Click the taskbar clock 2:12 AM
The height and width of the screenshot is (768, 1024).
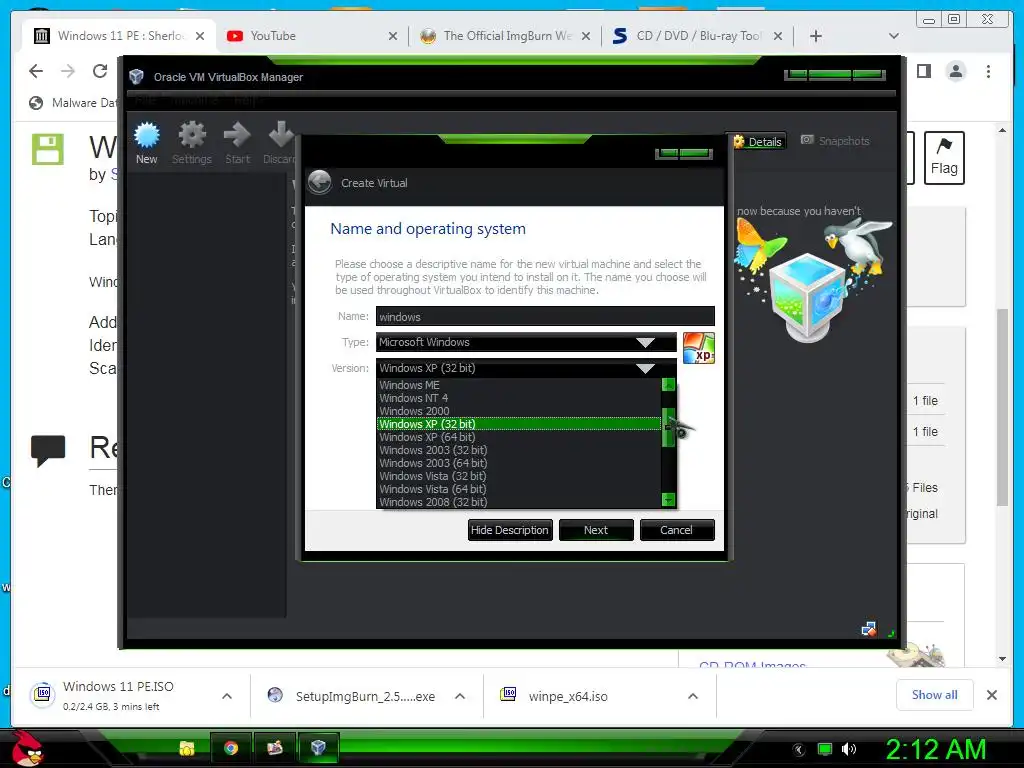(935, 749)
